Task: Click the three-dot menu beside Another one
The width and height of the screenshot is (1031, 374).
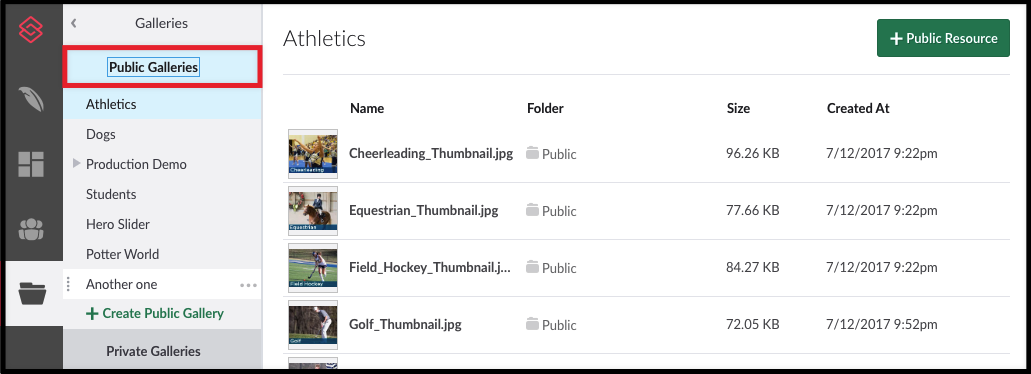Action: tap(249, 285)
